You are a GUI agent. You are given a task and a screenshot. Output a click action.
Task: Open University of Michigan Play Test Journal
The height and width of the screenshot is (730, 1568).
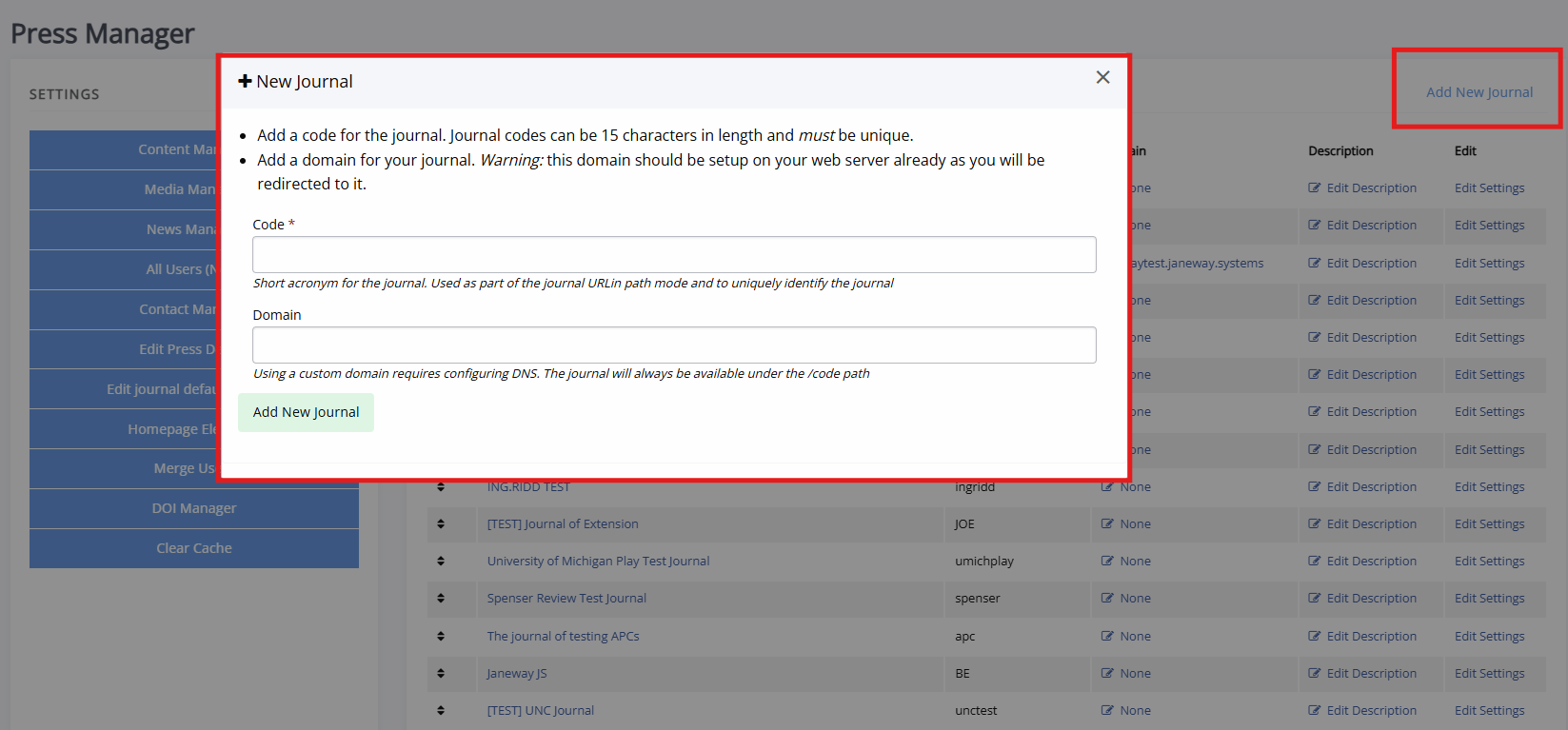599,562
